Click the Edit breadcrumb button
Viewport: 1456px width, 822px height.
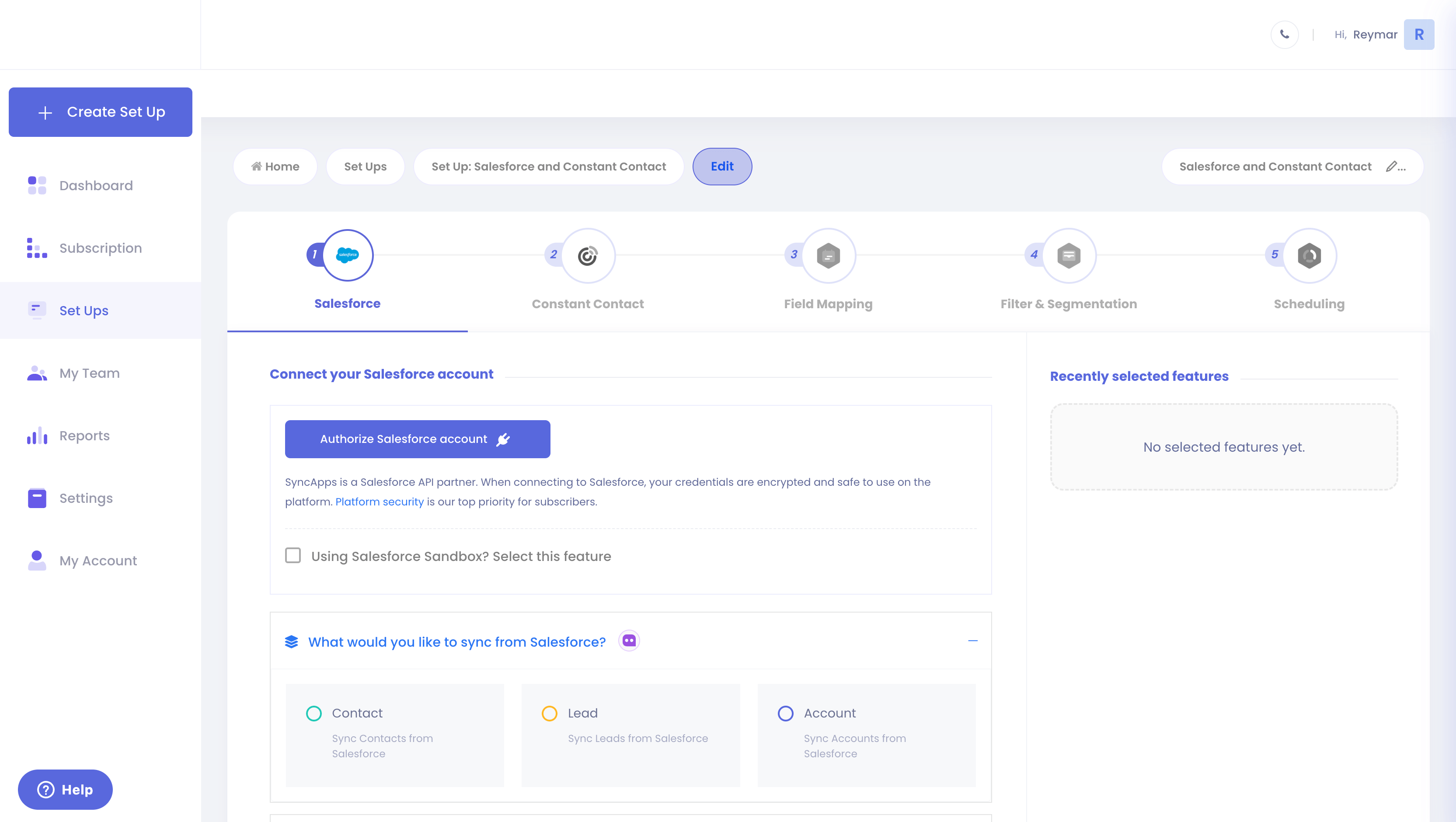coord(722,166)
